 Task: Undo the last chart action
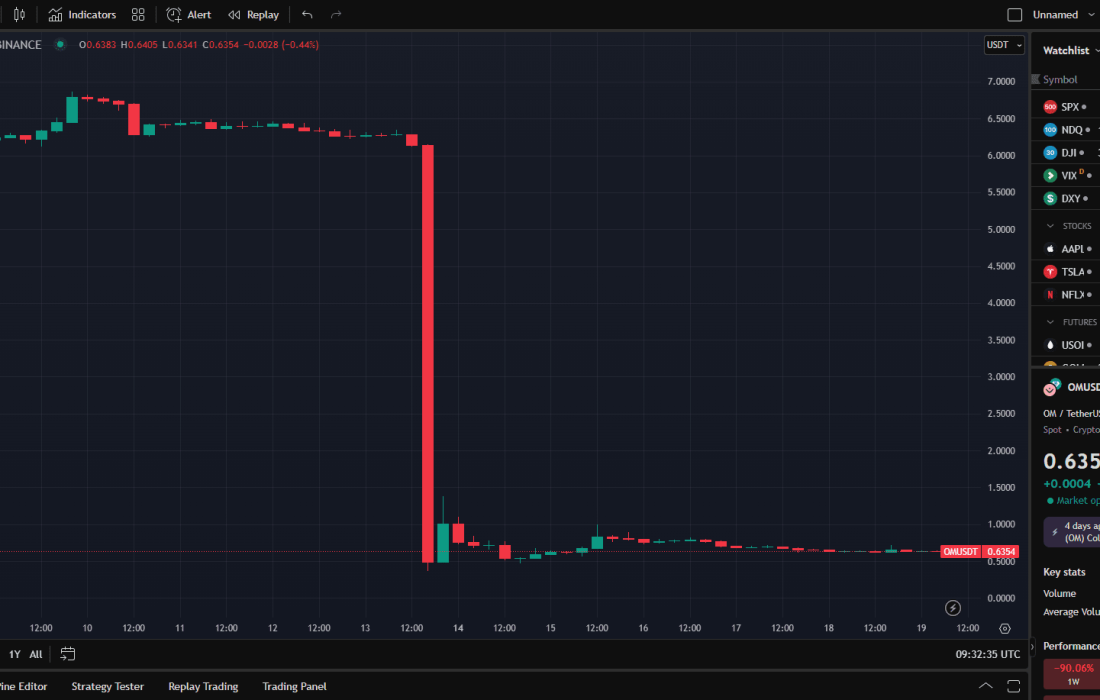point(306,14)
